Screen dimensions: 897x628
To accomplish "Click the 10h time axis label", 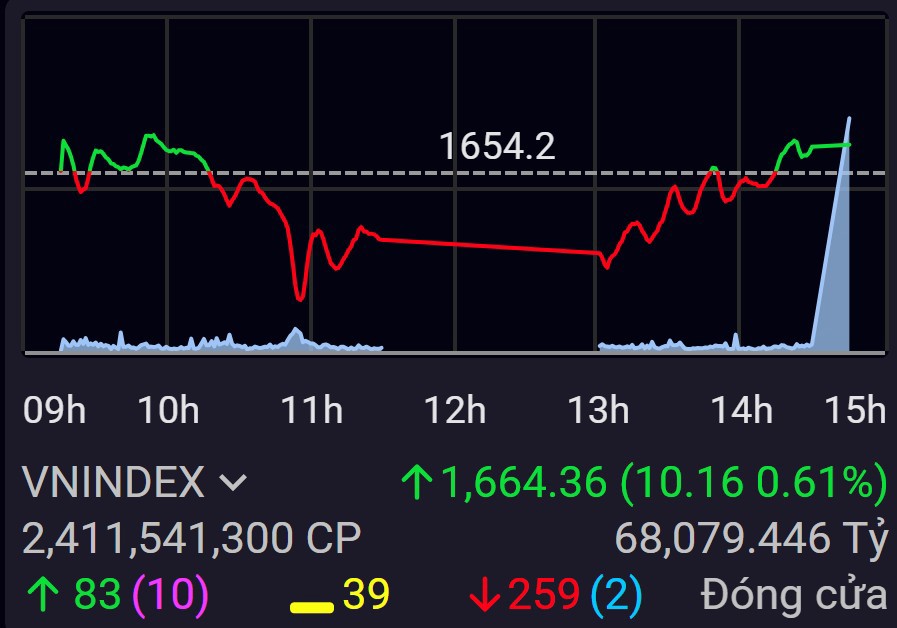I will click(x=168, y=410).
